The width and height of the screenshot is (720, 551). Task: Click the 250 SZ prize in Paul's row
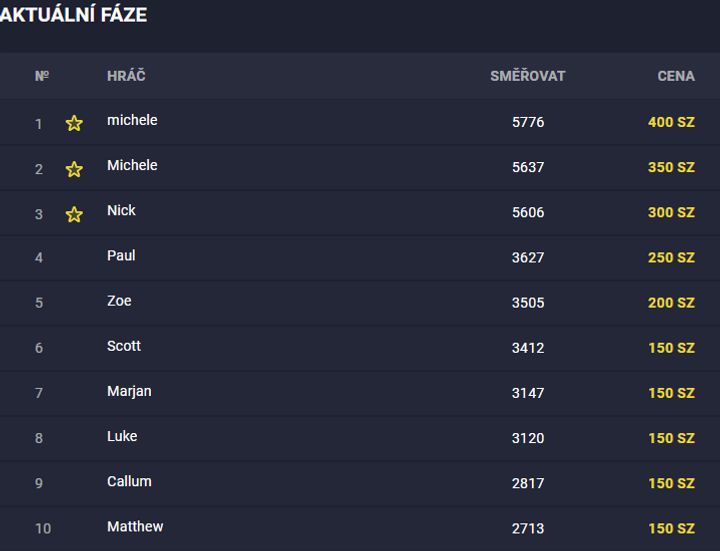(x=671, y=258)
